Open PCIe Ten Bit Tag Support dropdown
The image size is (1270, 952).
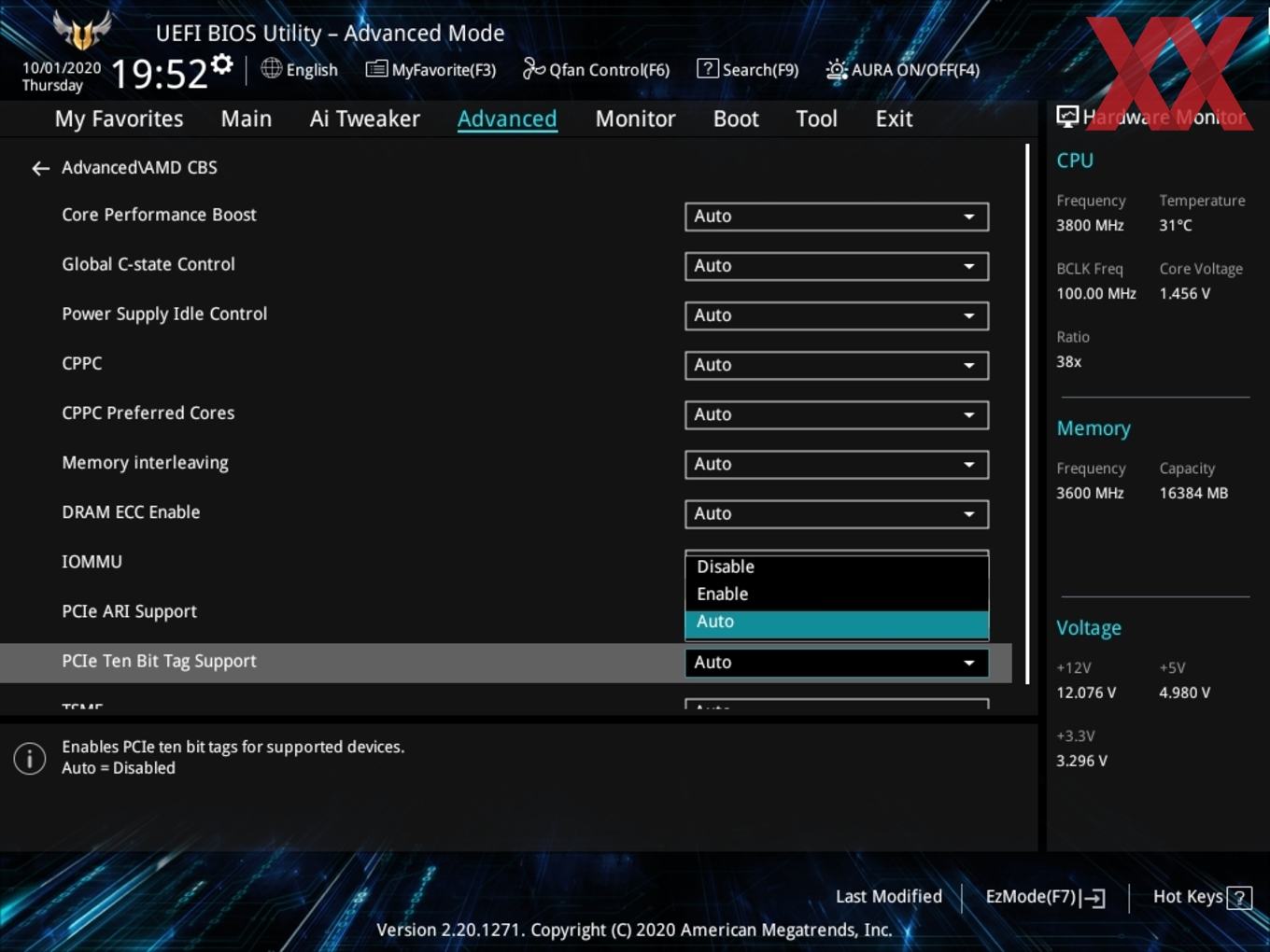[x=837, y=663]
